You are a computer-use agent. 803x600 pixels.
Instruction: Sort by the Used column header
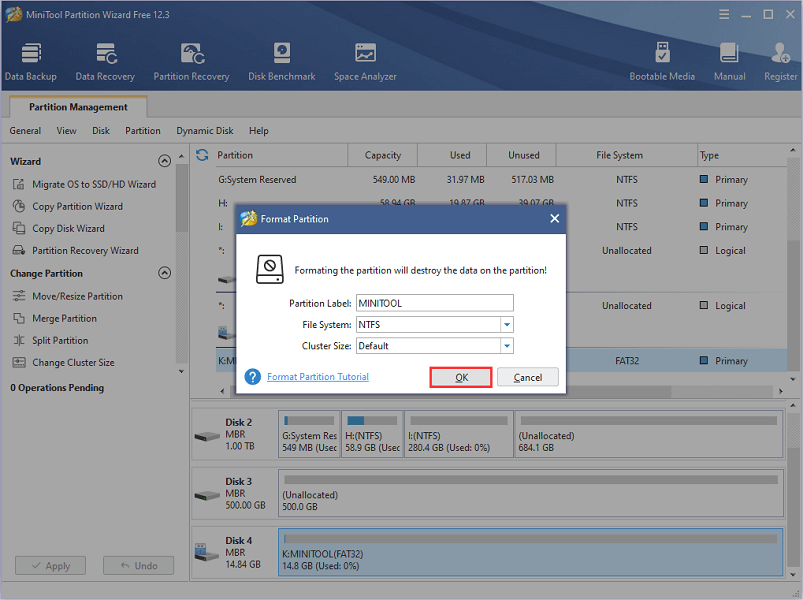(452, 155)
